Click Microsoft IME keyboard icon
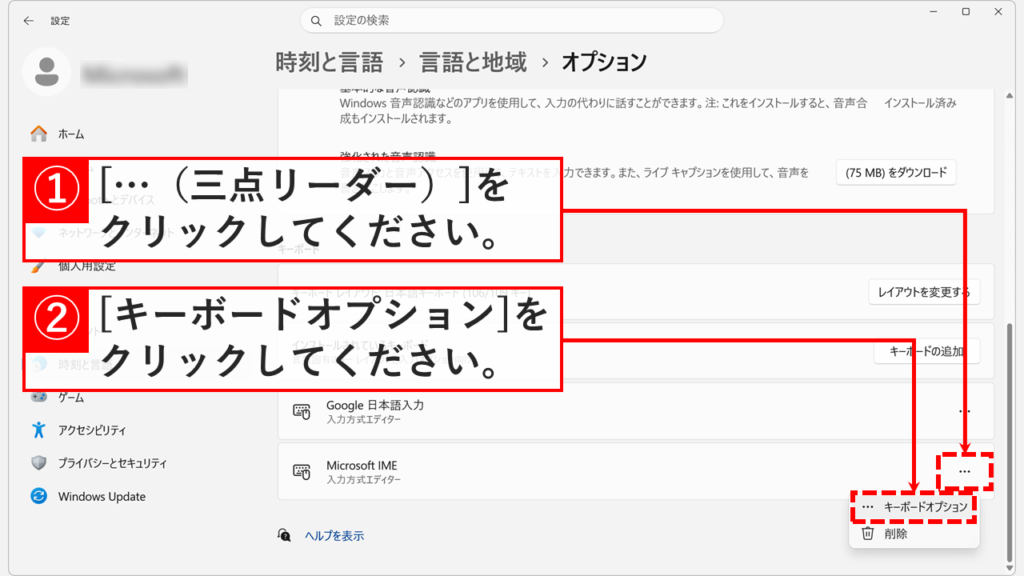1024x576 pixels. [302, 472]
